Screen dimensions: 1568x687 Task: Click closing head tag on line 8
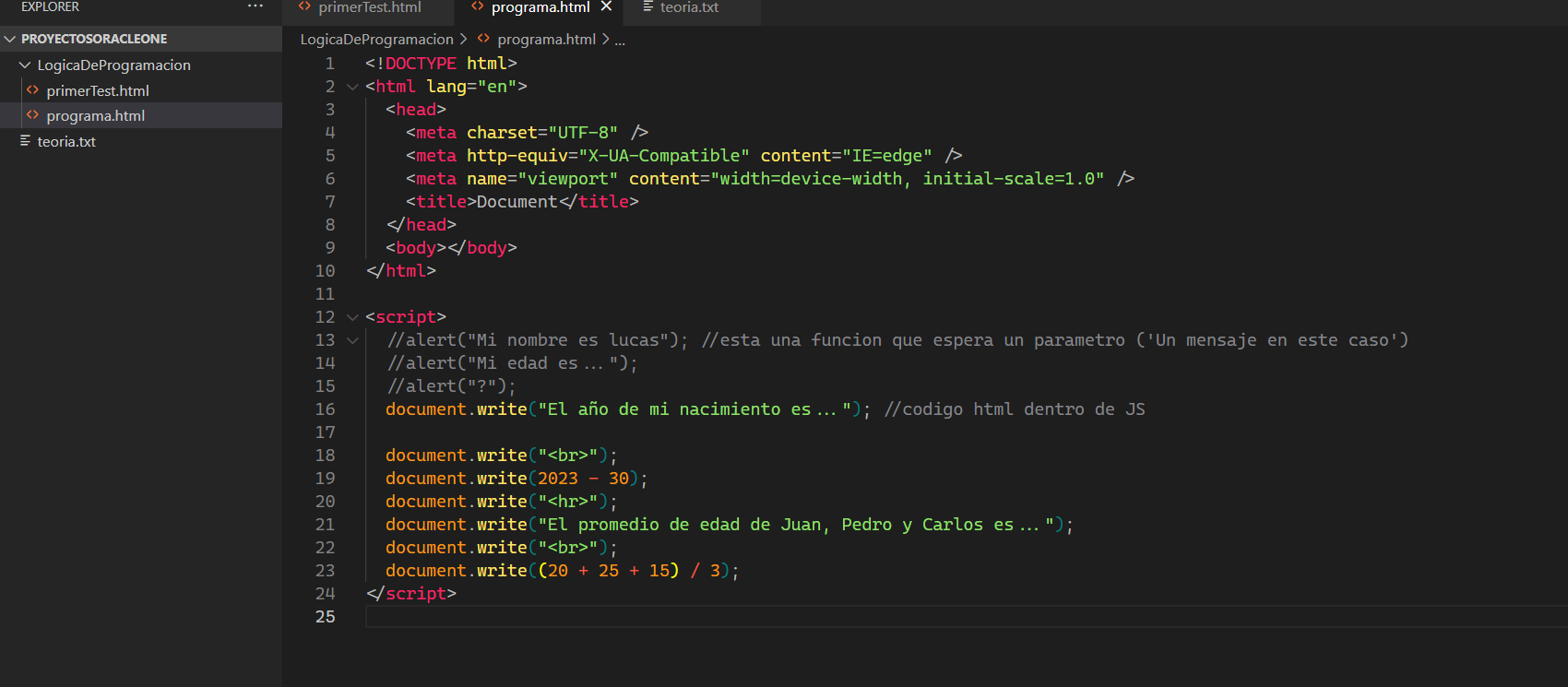(x=422, y=225)
